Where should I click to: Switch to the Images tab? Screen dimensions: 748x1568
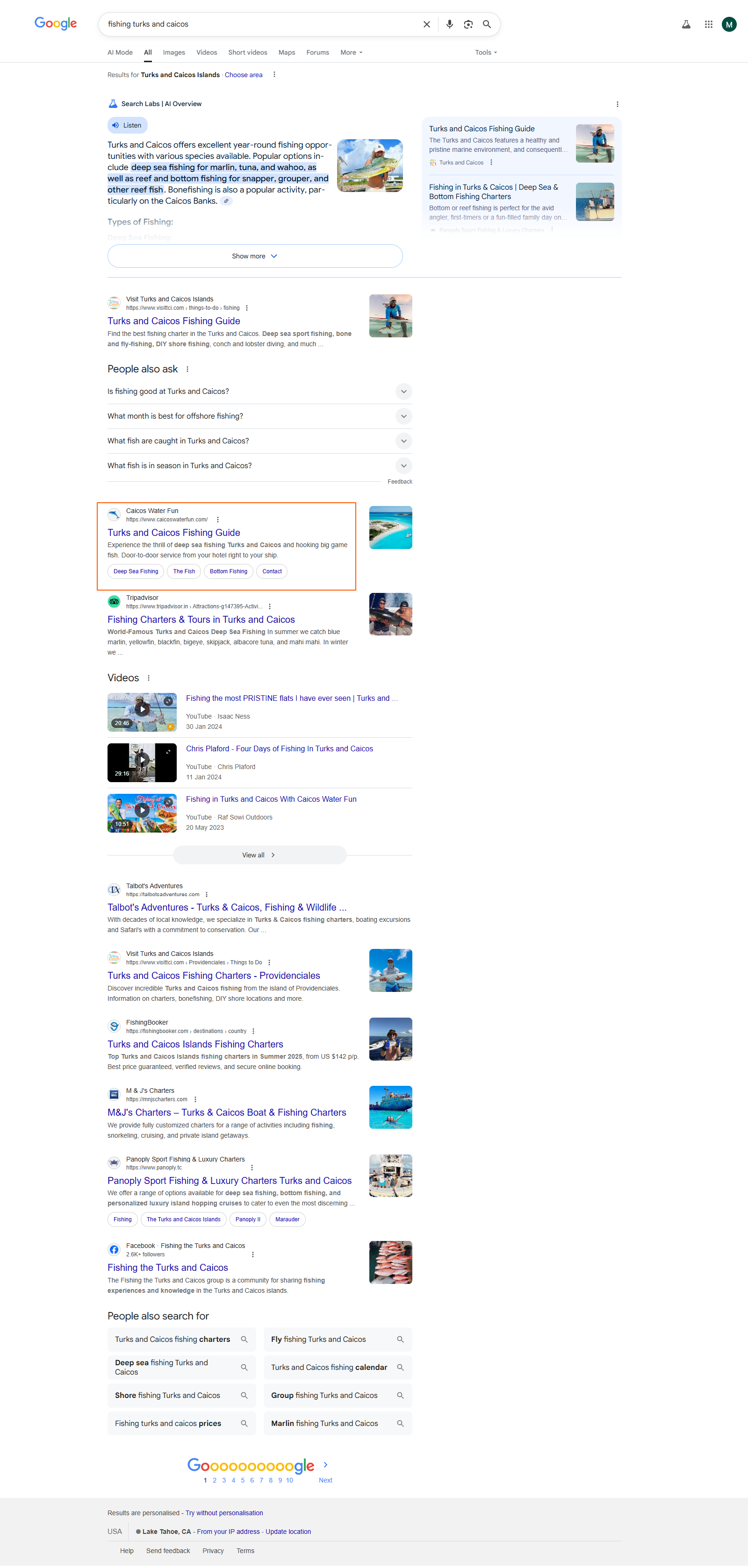[173, 52]
